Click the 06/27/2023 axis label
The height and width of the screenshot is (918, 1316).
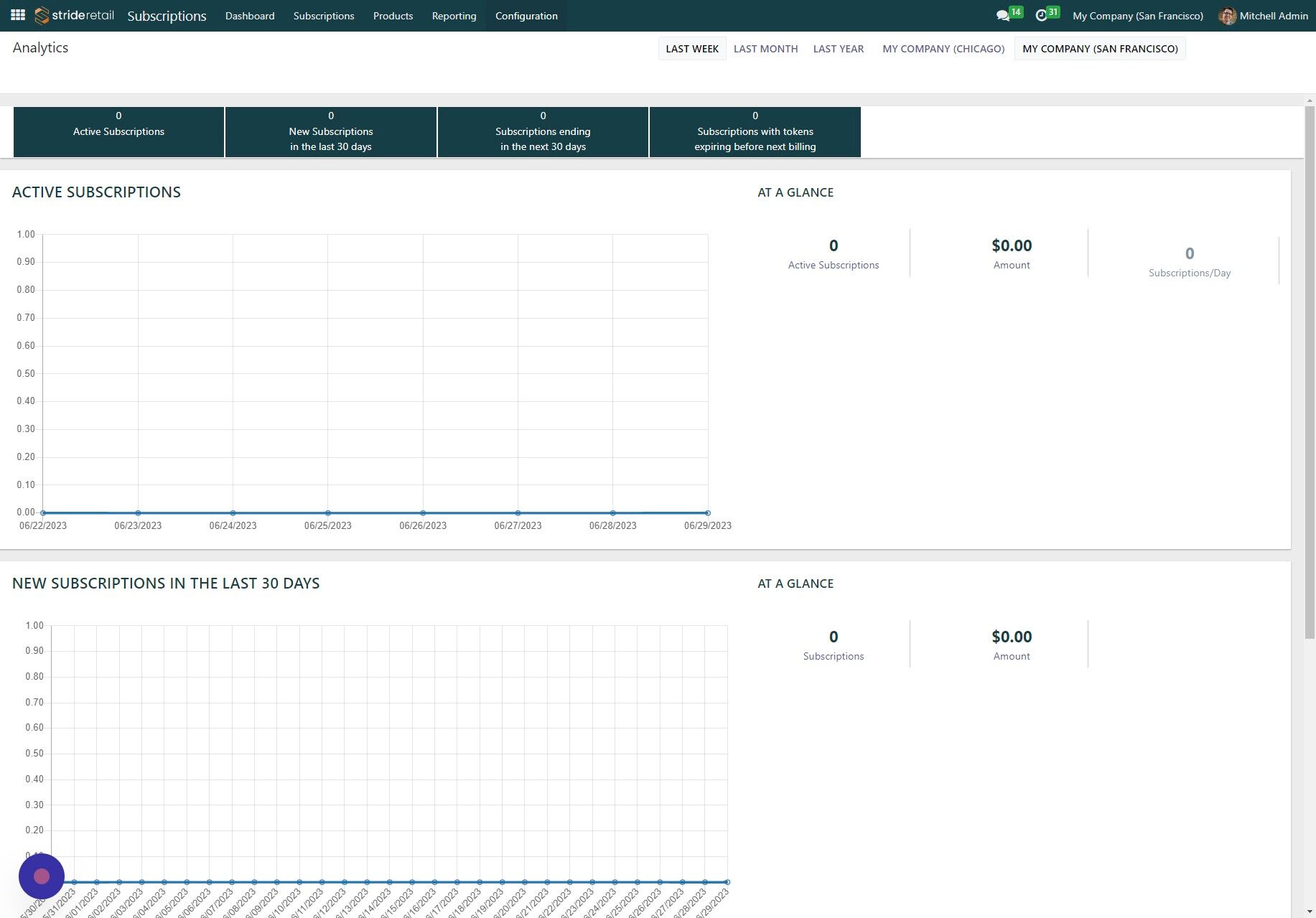click(x=518, y=526)
